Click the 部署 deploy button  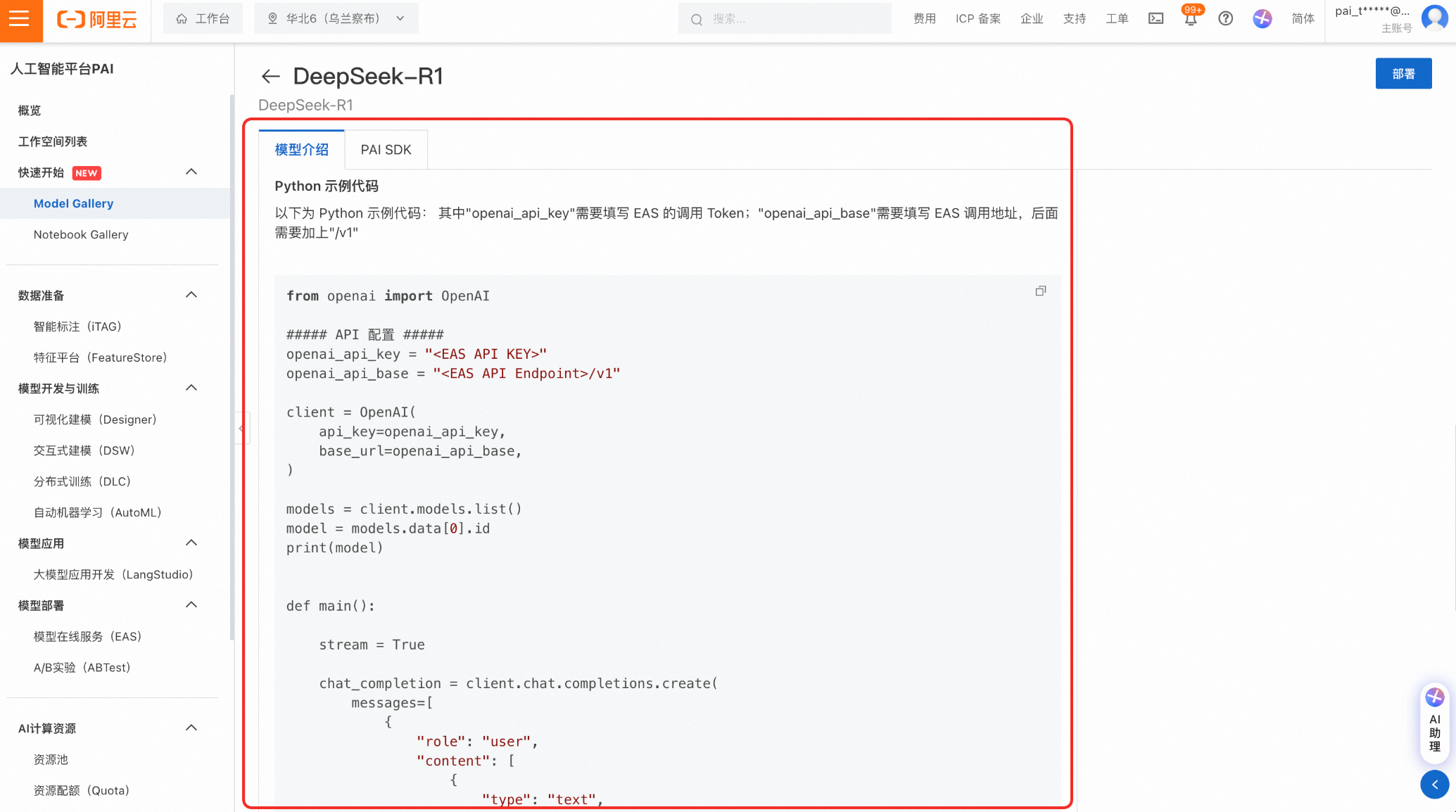coord(1403,74)
